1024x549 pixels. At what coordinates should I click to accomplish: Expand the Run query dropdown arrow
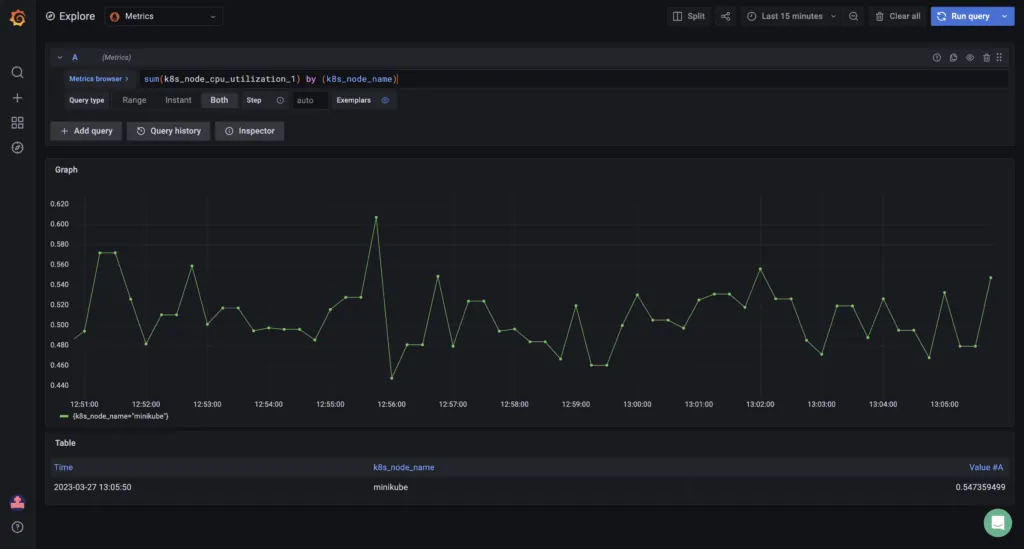click(1004, 16)
